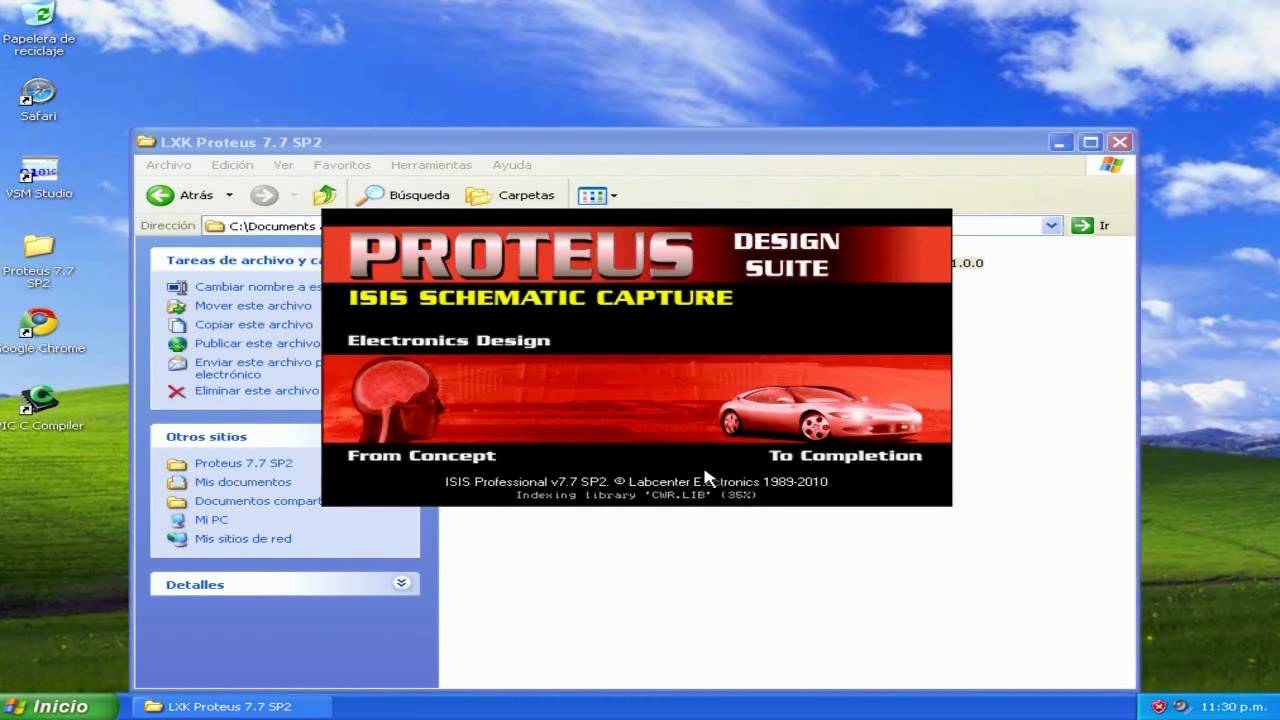Screen dimensions: 1280x720
Task: Open the Papelera de reciclaje desktop icon
Action: click(x=38, y=28)
